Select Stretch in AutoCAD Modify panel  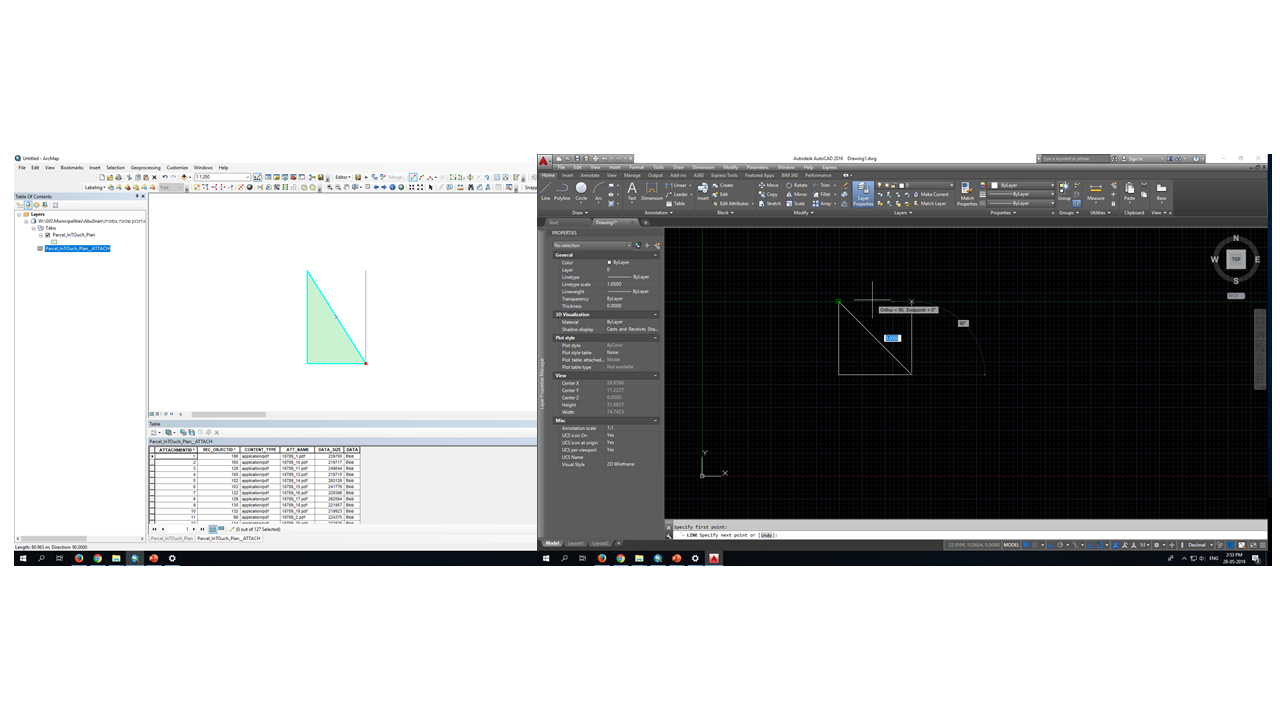[x=768, y=203]
